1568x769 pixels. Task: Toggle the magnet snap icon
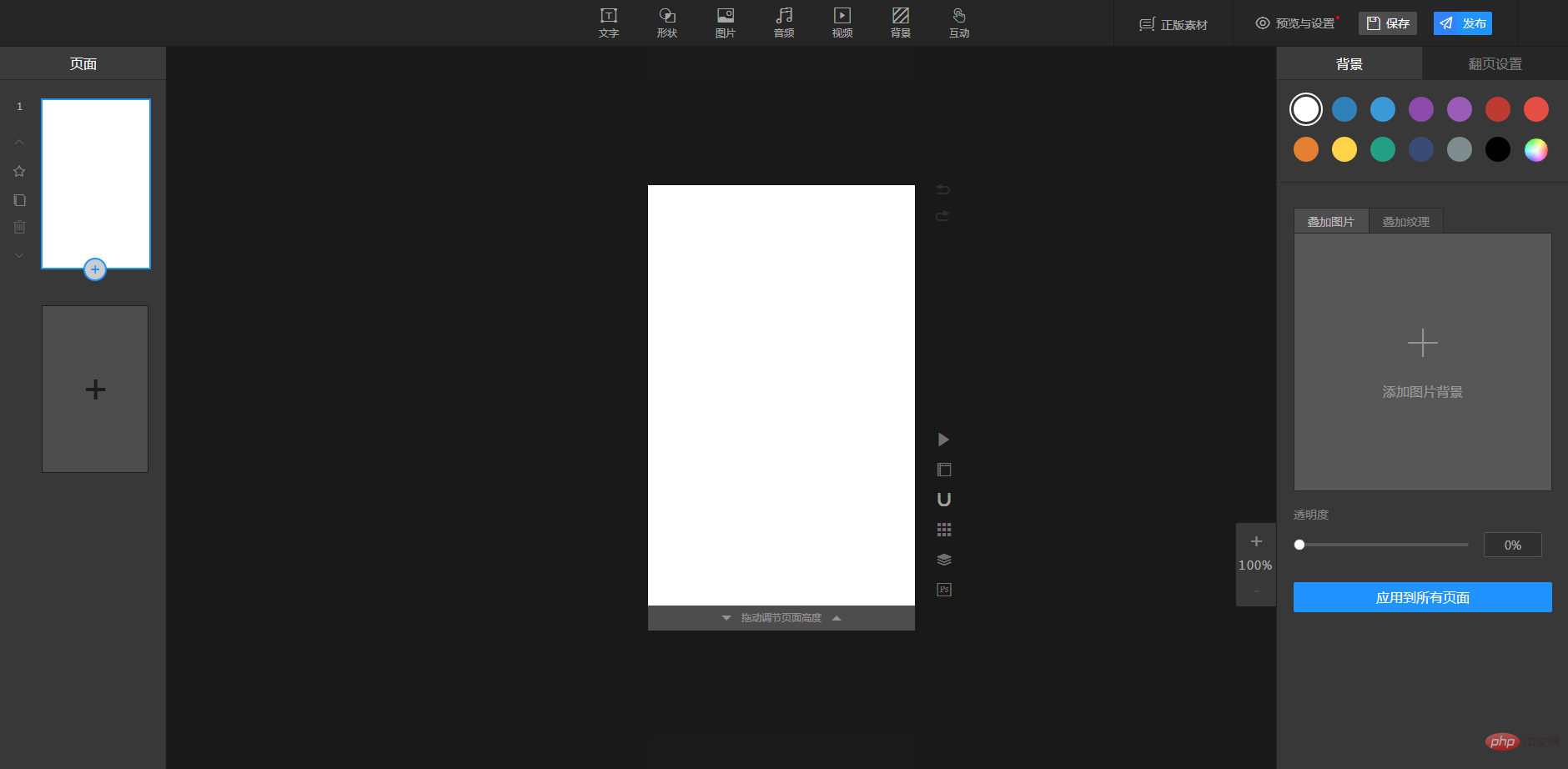pyautogui.click(x=944, y=500)
